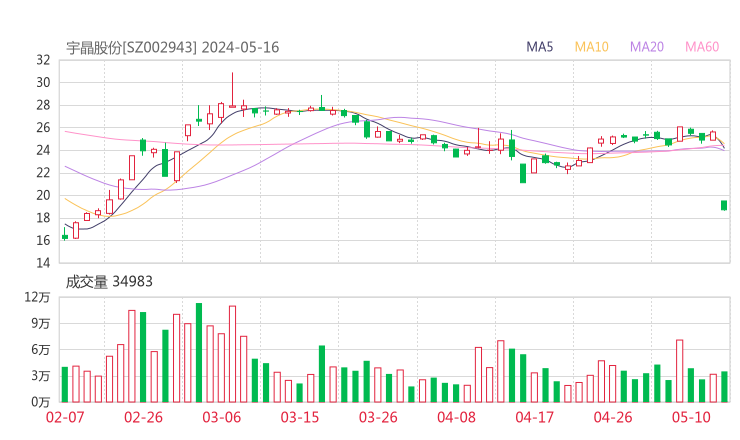Click the 14 price axis label
This screenshot has width=740, height=440.
(43, 262)
